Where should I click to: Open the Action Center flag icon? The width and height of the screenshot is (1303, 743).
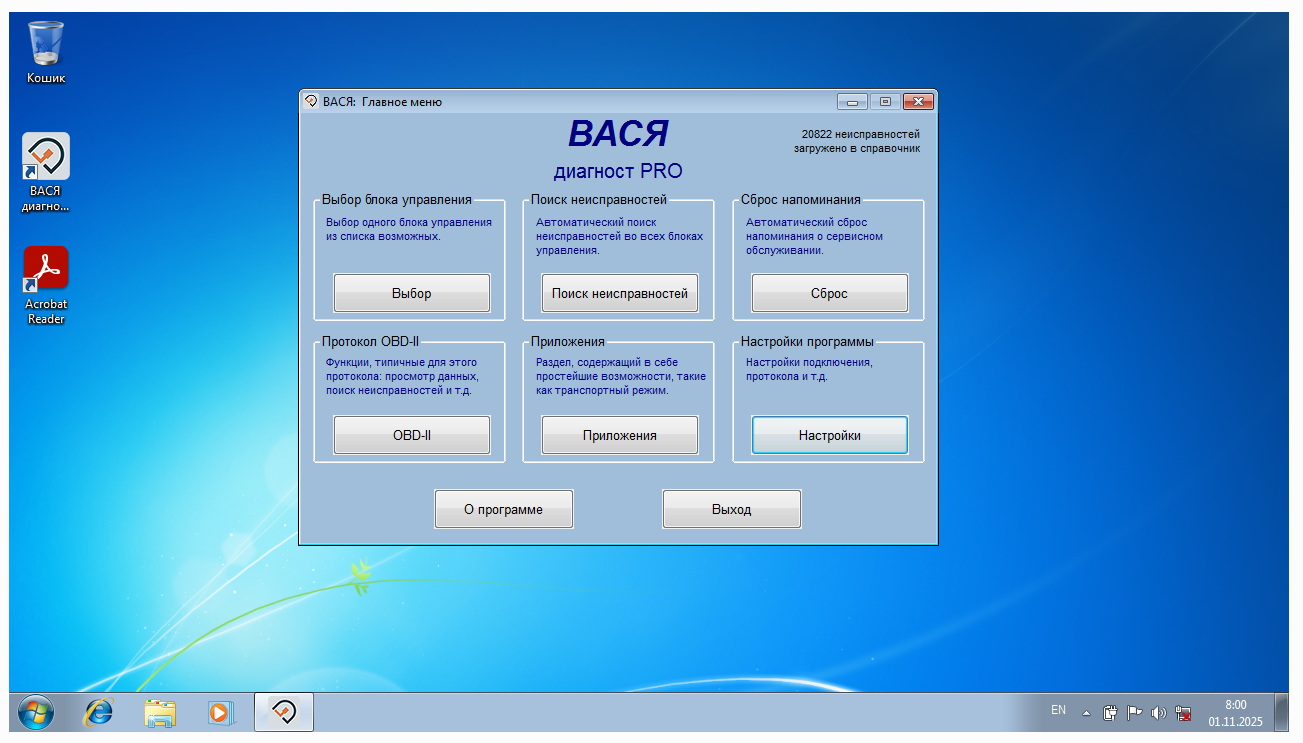click(1134, 713)
